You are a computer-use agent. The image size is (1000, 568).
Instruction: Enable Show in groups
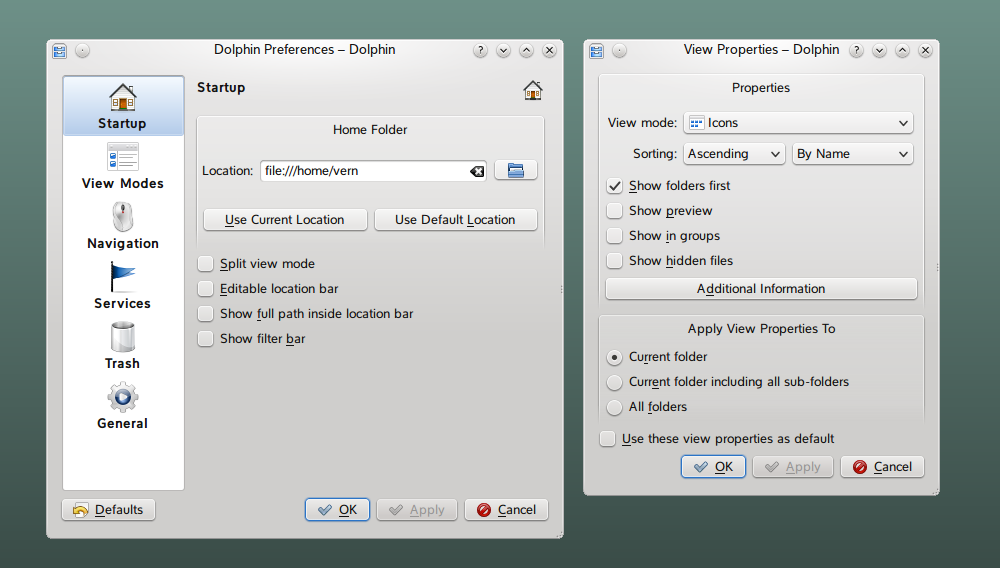pos(614,236)
